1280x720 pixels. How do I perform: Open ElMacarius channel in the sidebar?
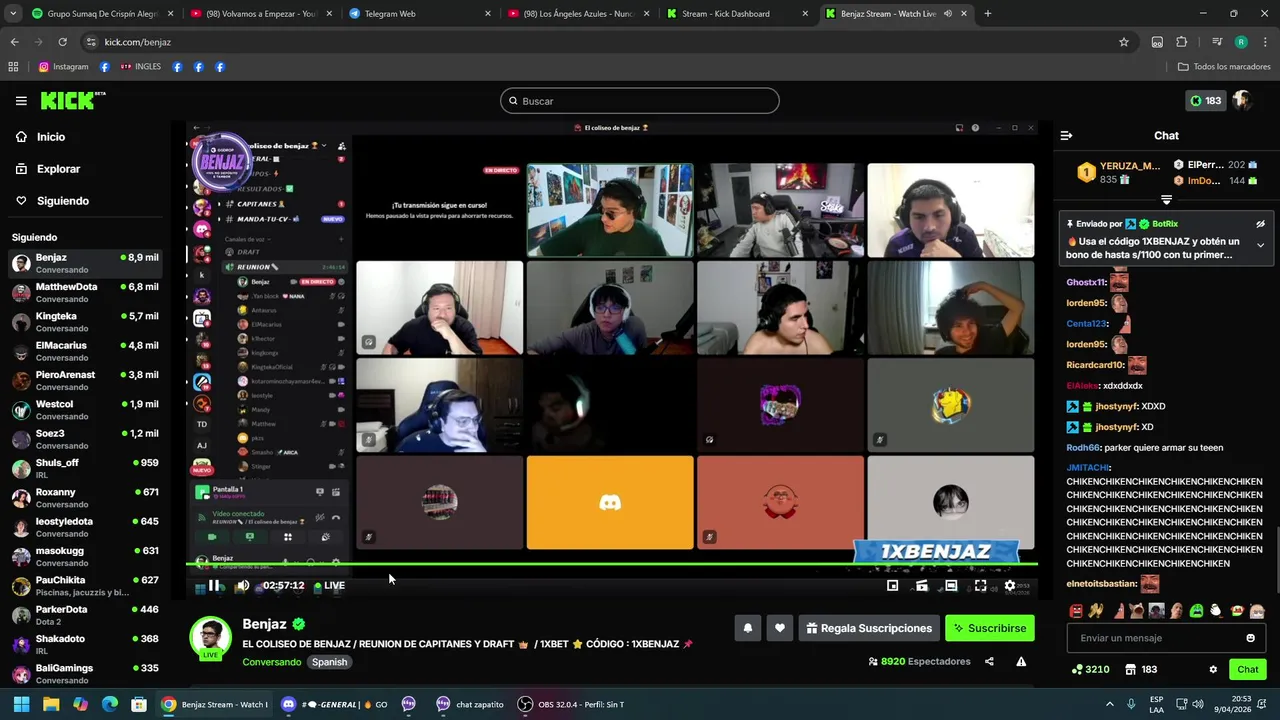point(85,351)
